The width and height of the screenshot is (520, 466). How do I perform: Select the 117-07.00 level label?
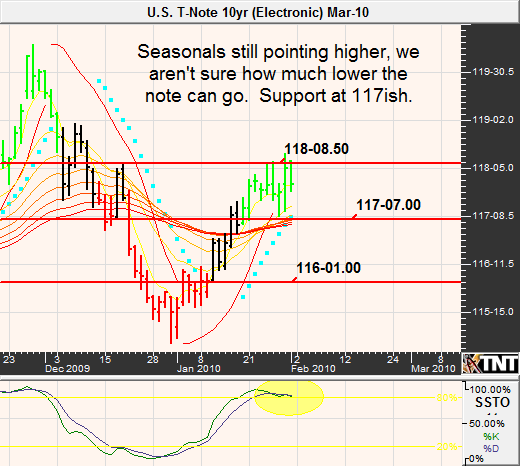(x=388, y=205)
